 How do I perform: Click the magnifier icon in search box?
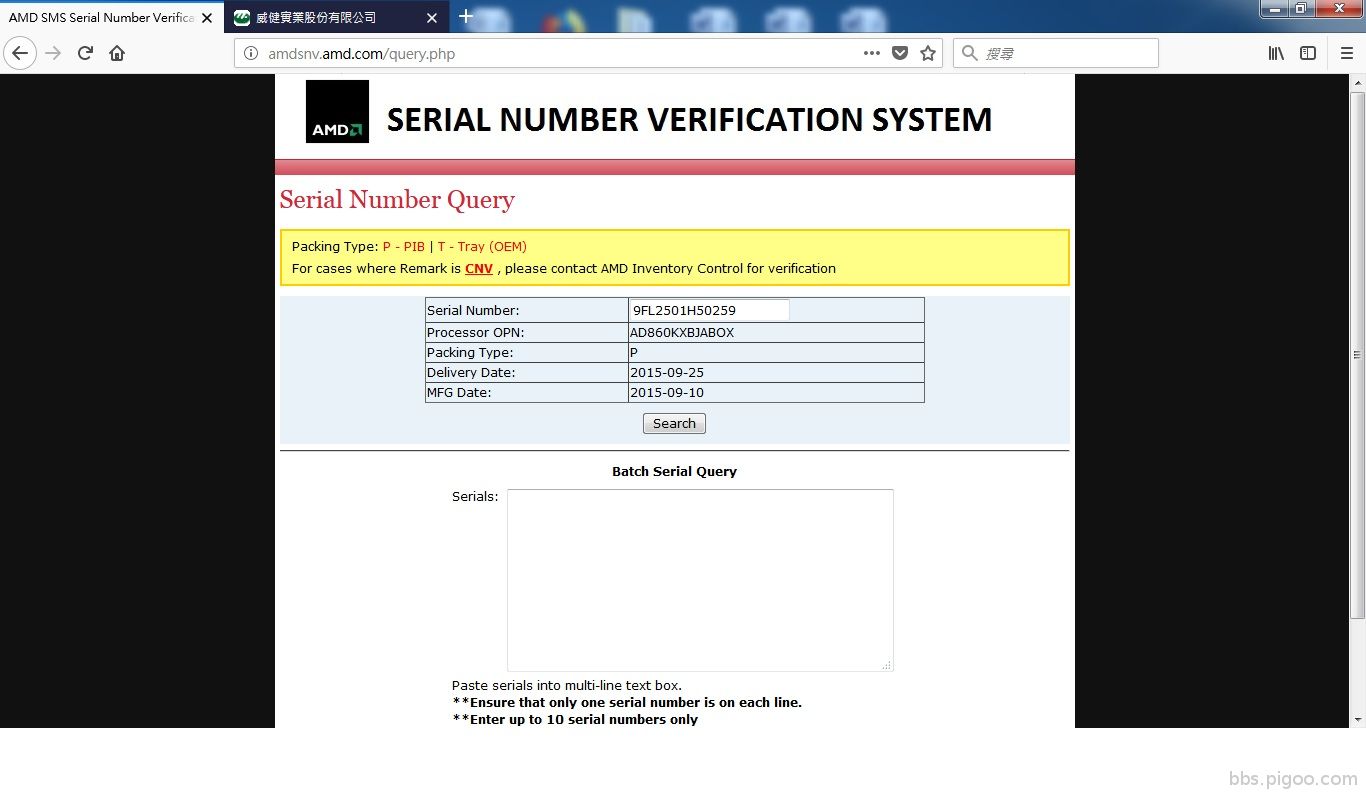tap(969, 53)
